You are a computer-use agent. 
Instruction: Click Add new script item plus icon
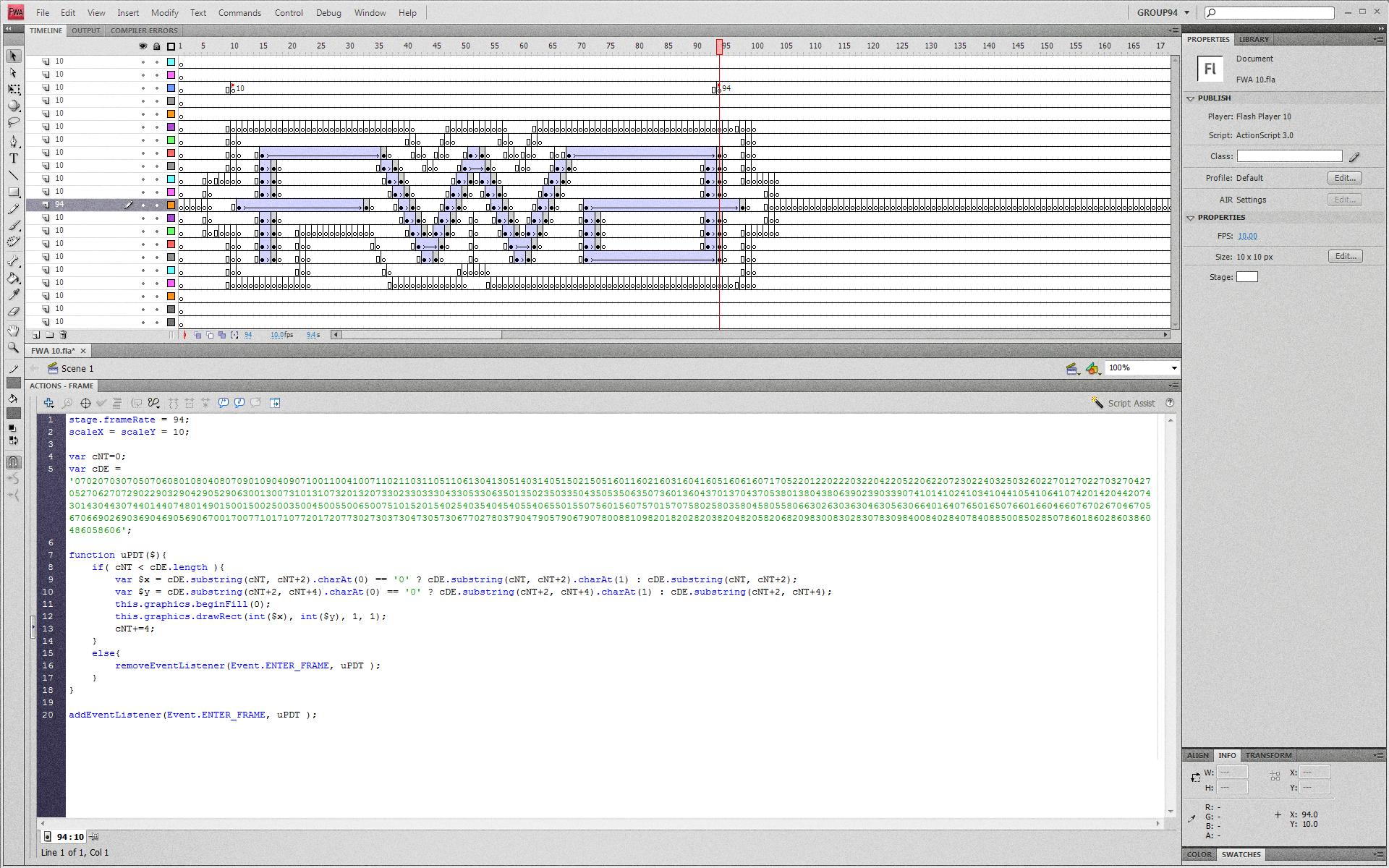48,403
